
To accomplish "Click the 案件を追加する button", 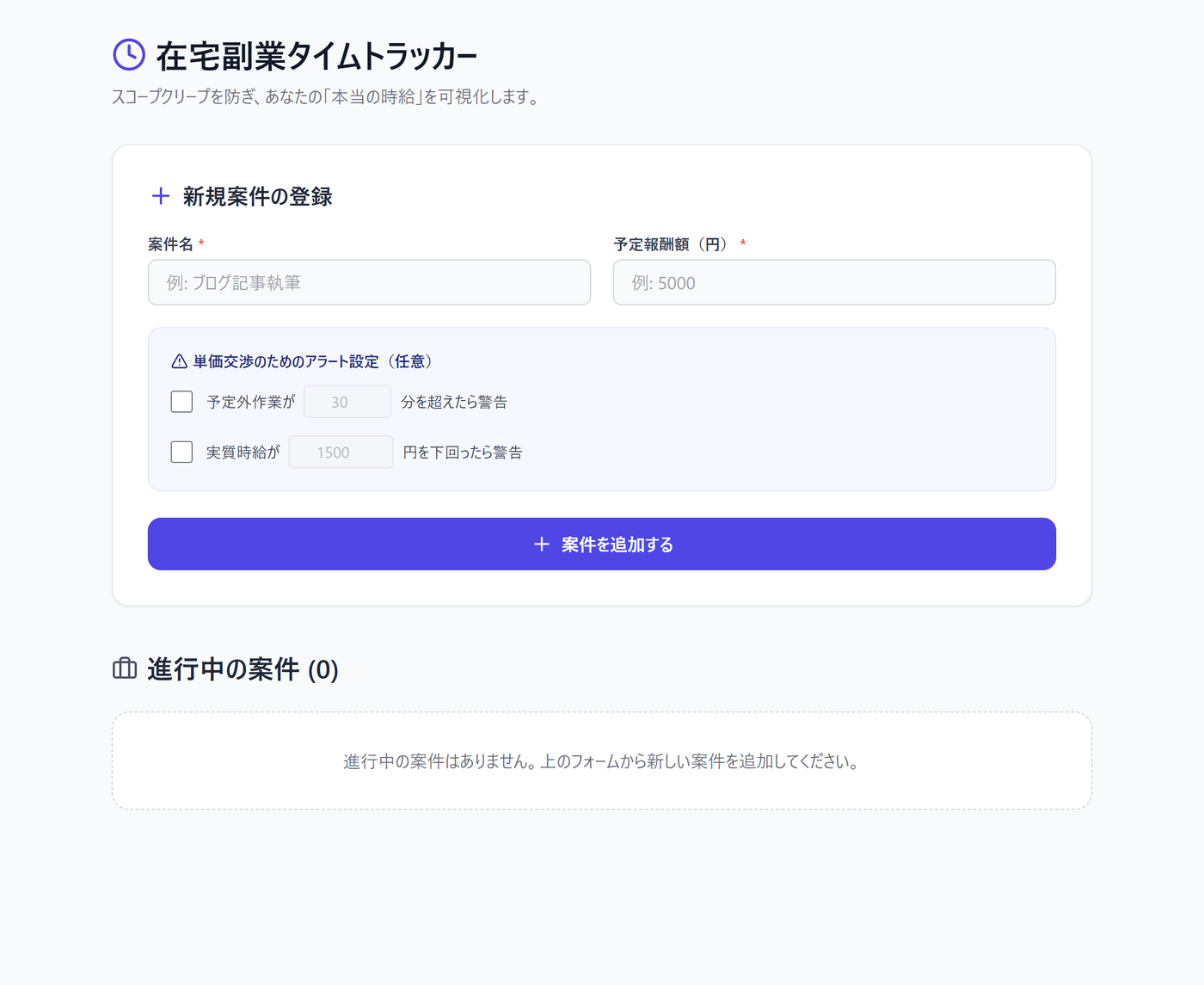I will pos(602,544).
